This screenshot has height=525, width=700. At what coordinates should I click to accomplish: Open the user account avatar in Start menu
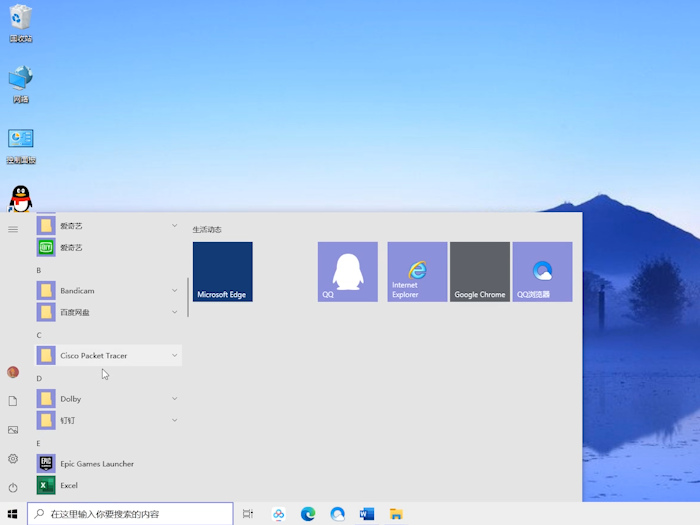coord(13,372)
